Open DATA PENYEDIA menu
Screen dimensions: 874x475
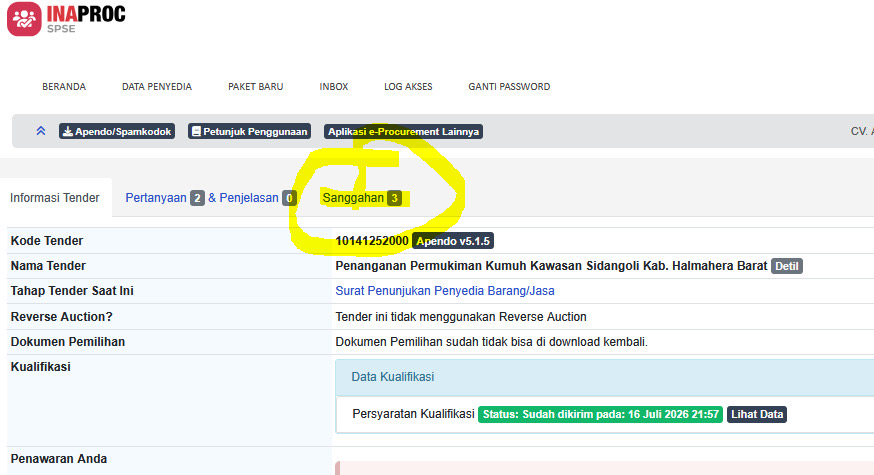click(157, 86)
